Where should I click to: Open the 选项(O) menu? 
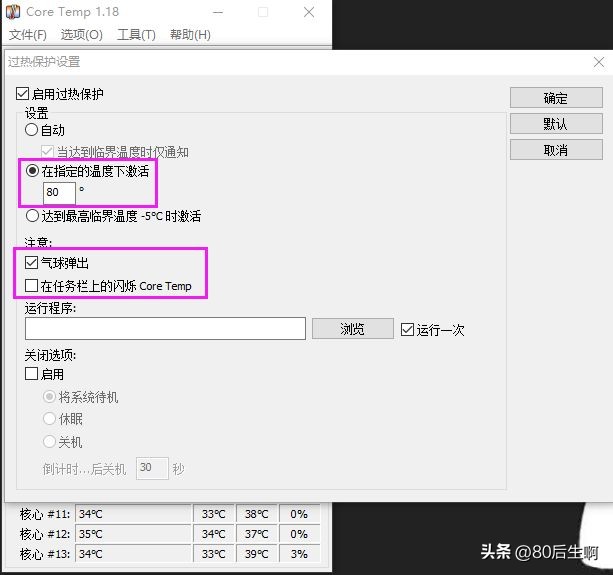(82, 35)
